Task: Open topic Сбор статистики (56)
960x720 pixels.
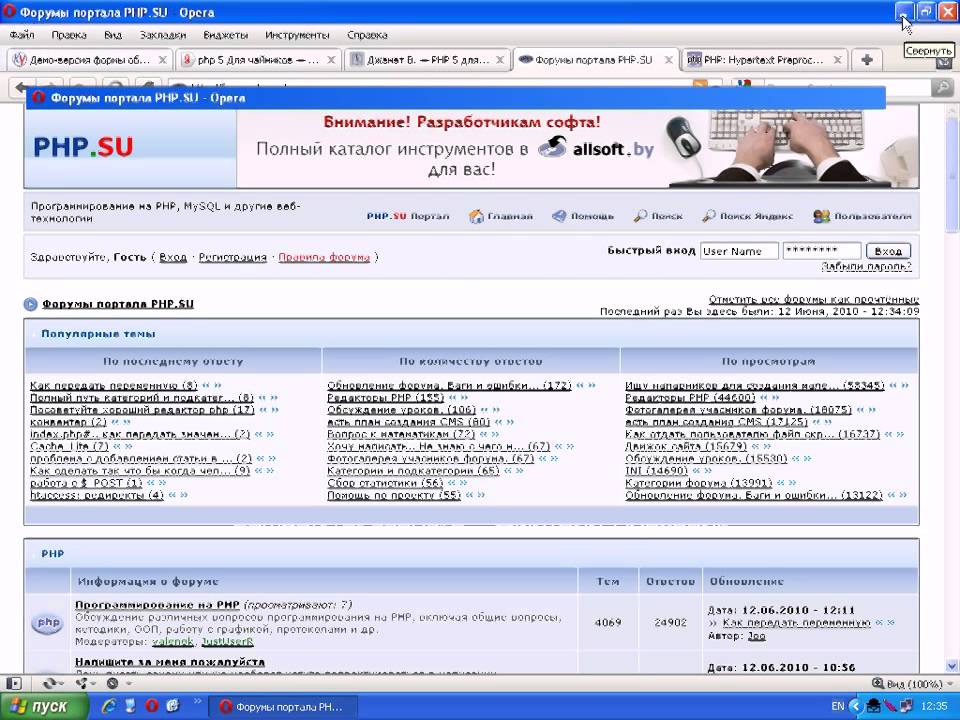Action: click(x=385, y=482)
